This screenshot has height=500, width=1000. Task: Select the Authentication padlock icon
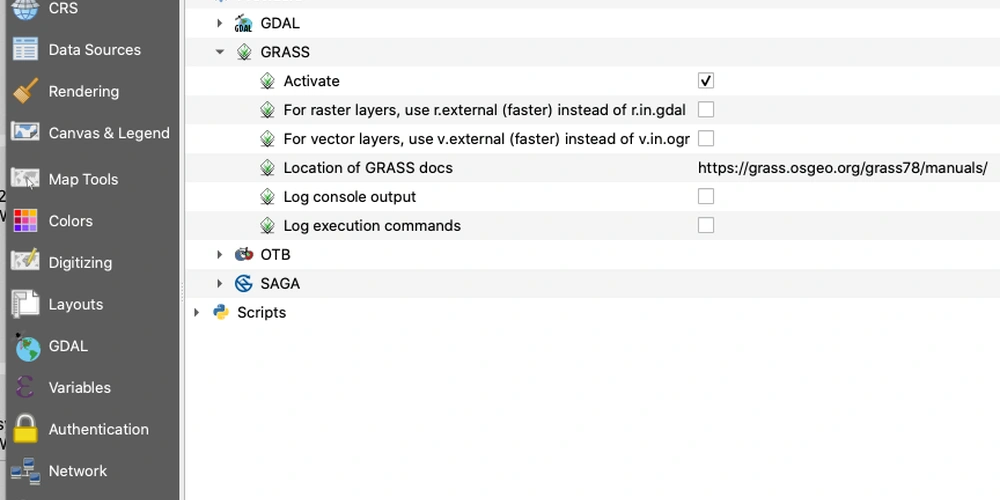[x=26, y=429]
